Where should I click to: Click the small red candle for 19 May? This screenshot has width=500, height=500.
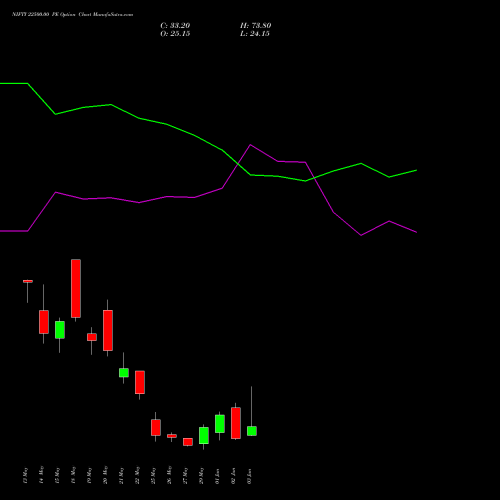click(92, 337)
